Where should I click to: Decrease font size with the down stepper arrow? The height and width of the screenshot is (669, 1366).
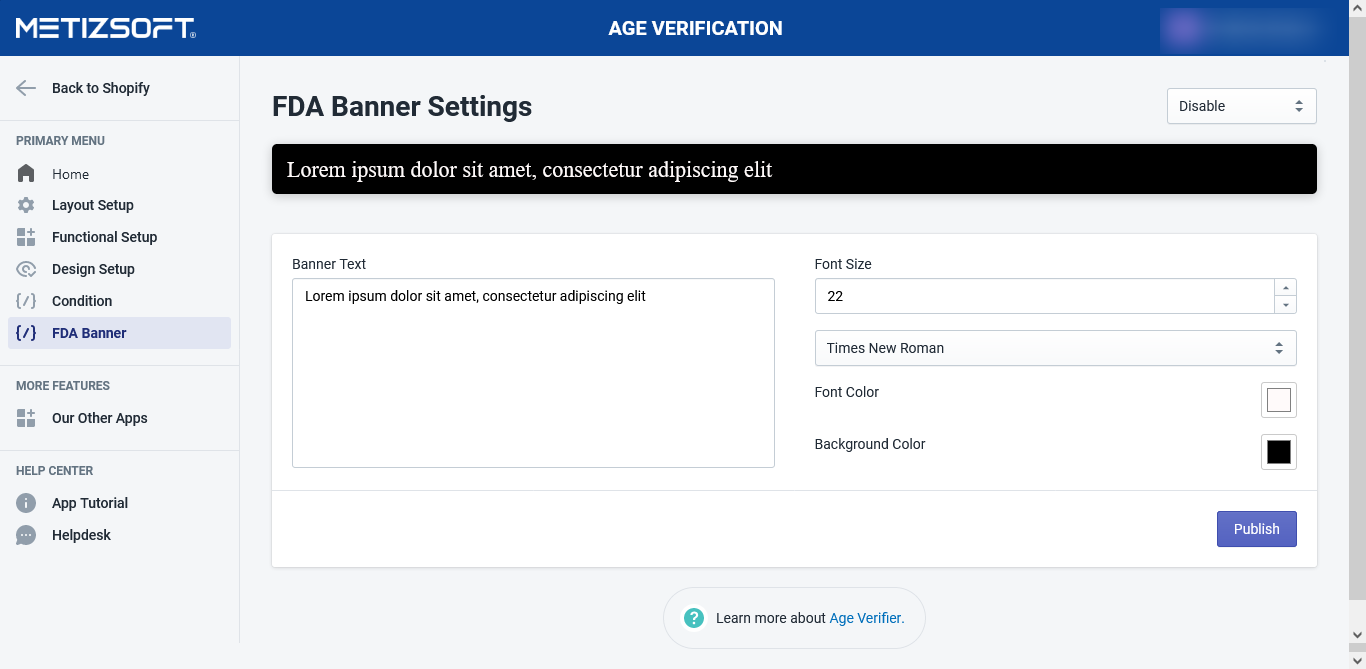pyautogui.click(x=1286, y=305)
